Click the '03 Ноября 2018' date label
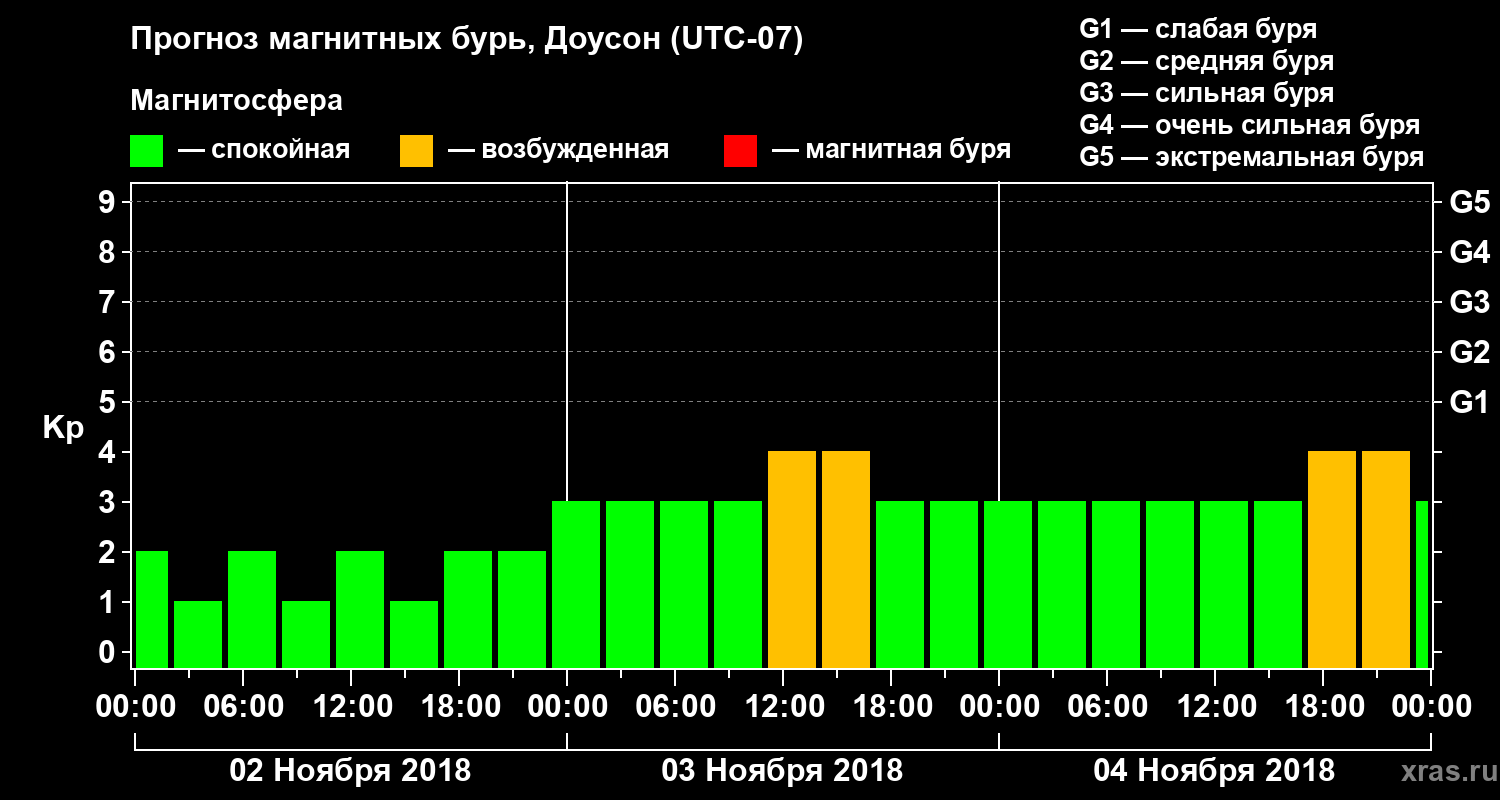Image resolution: width=1500 pixels, height=800 pixels. (782, 771)
